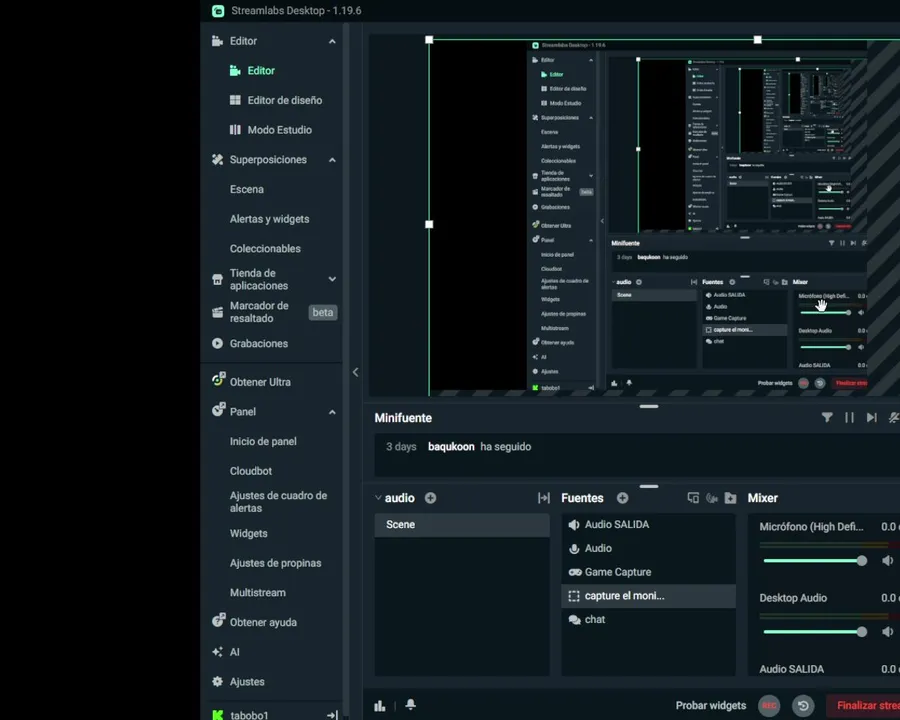Expand the audio scene collection dropdown
Viewport: 900px width, 720px height.
tap(378, 498)
